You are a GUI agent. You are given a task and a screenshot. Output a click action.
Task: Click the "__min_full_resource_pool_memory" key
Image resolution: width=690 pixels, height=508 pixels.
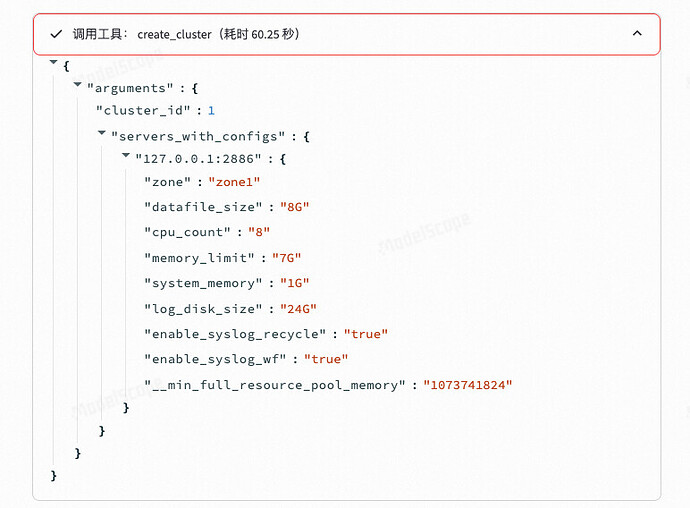(x=275, y=385)
